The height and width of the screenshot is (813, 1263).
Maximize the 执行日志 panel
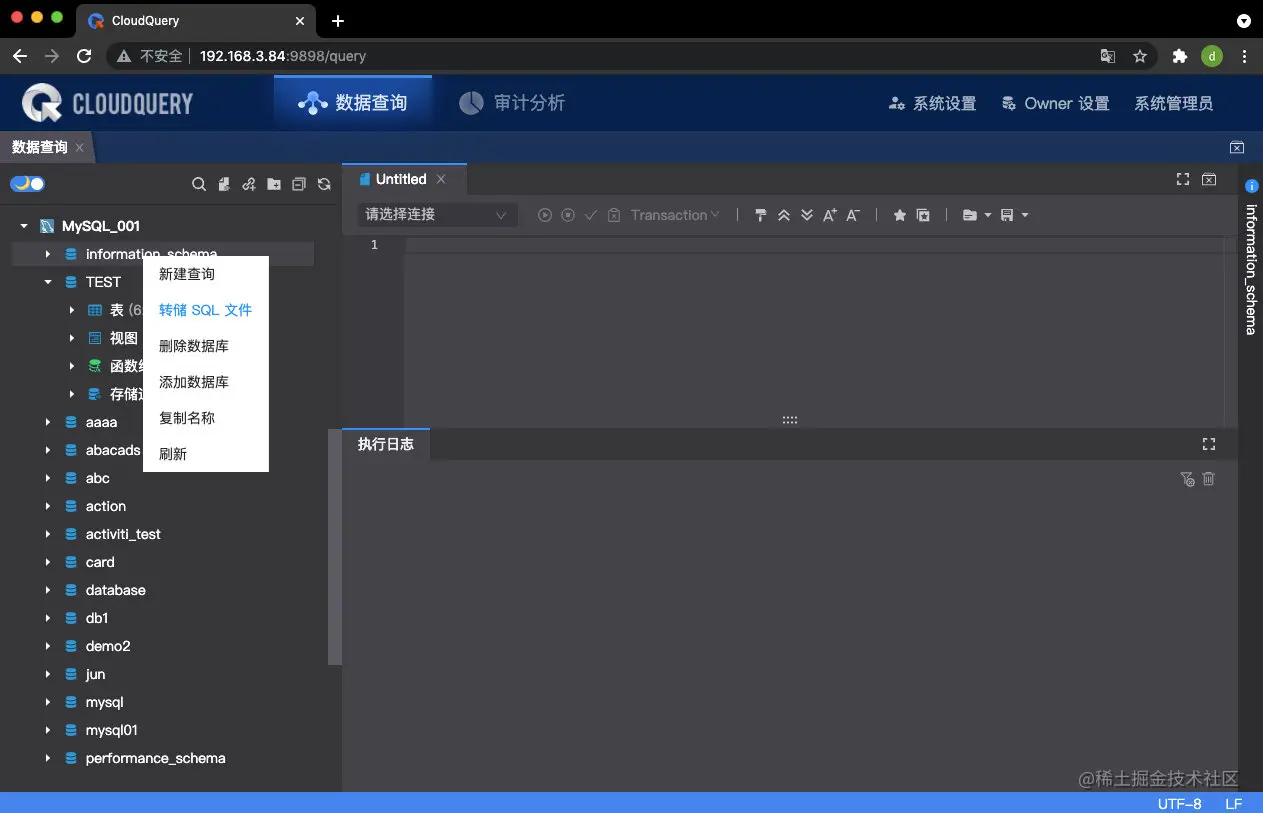click(x=1209, y=444)
